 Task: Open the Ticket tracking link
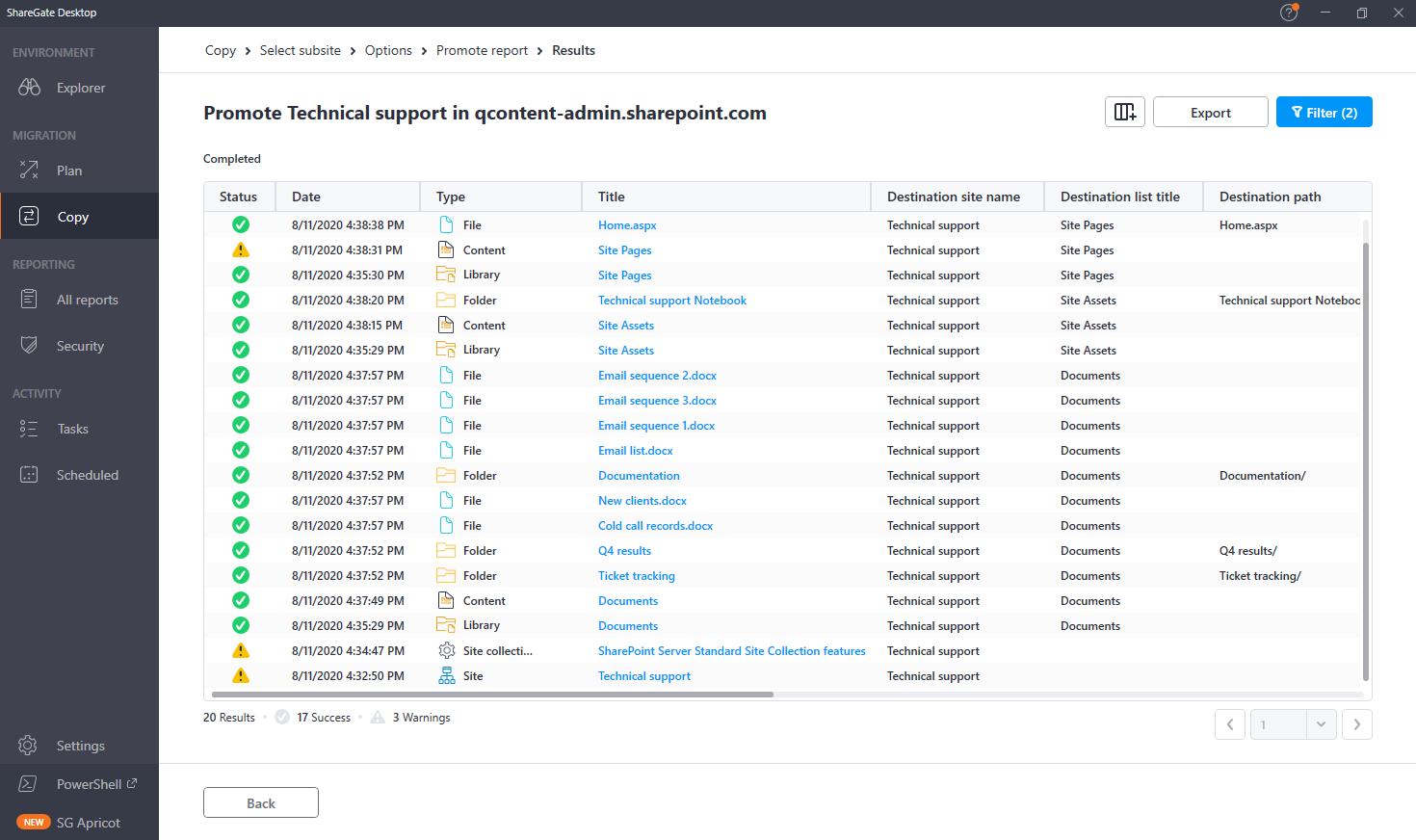tap(637, 575)
